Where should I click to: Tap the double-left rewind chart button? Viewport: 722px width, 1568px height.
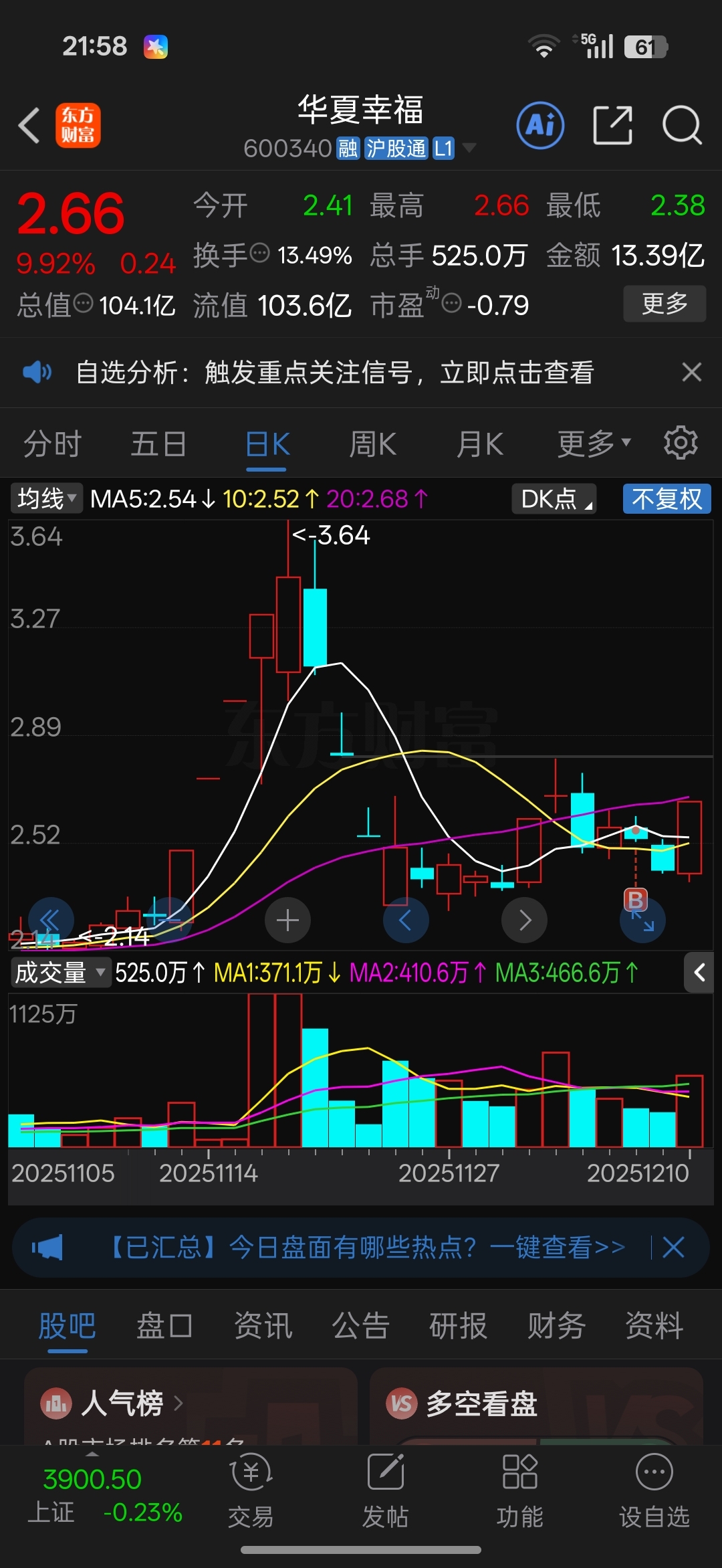[50, 920]
